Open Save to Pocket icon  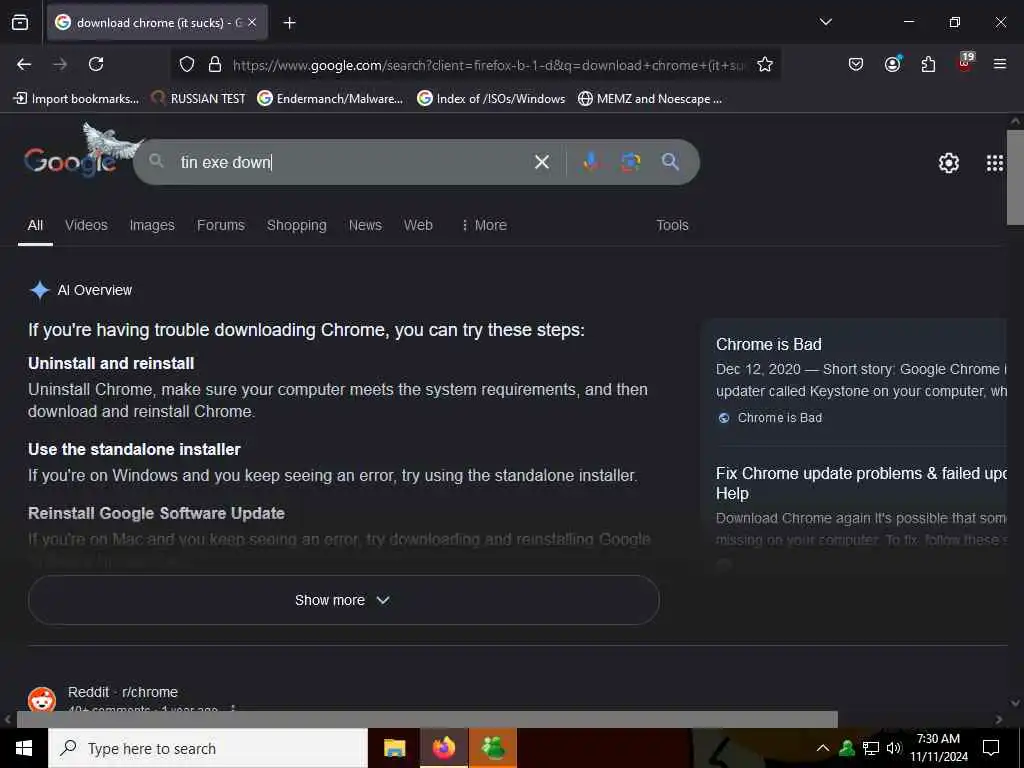[856, 64]
